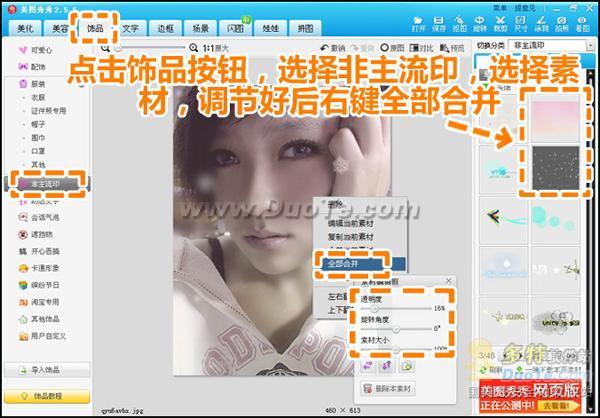Select the 口罩 masks sub-item
The height and width of the screenshot is (418, 600).
click(38, 151)
